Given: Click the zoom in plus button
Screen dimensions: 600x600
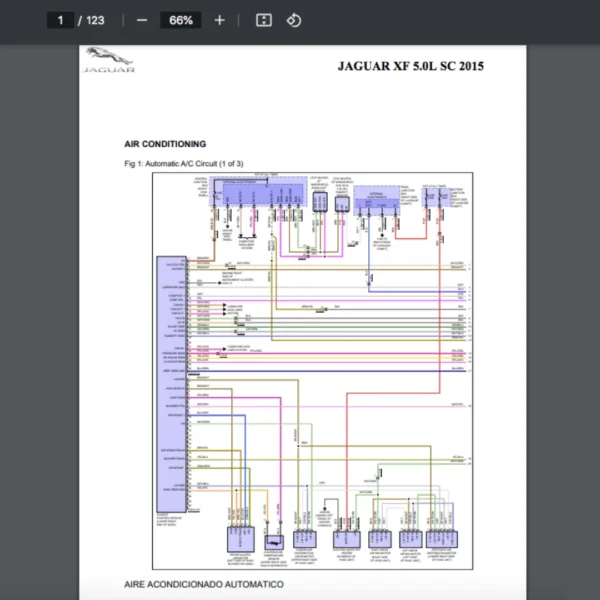Looking at the screenshot, I should point(219,20).
